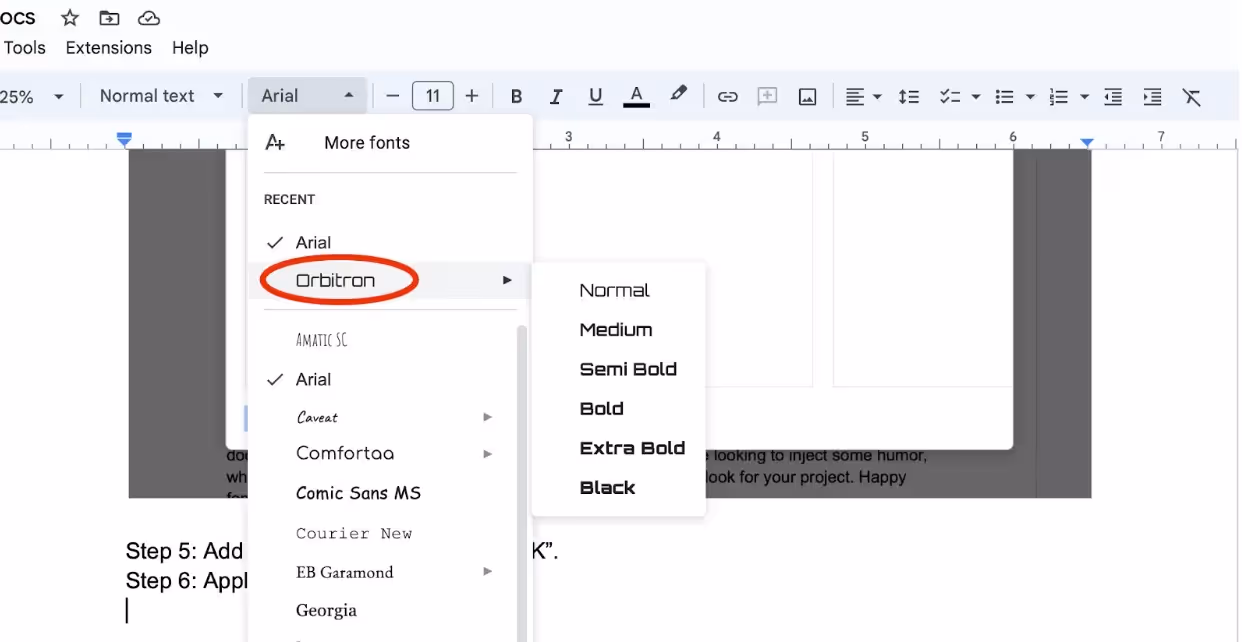The height and width of the screenshot is (642, 1242).
Task: Decrease font size with minus button
Action: [393, 96]
